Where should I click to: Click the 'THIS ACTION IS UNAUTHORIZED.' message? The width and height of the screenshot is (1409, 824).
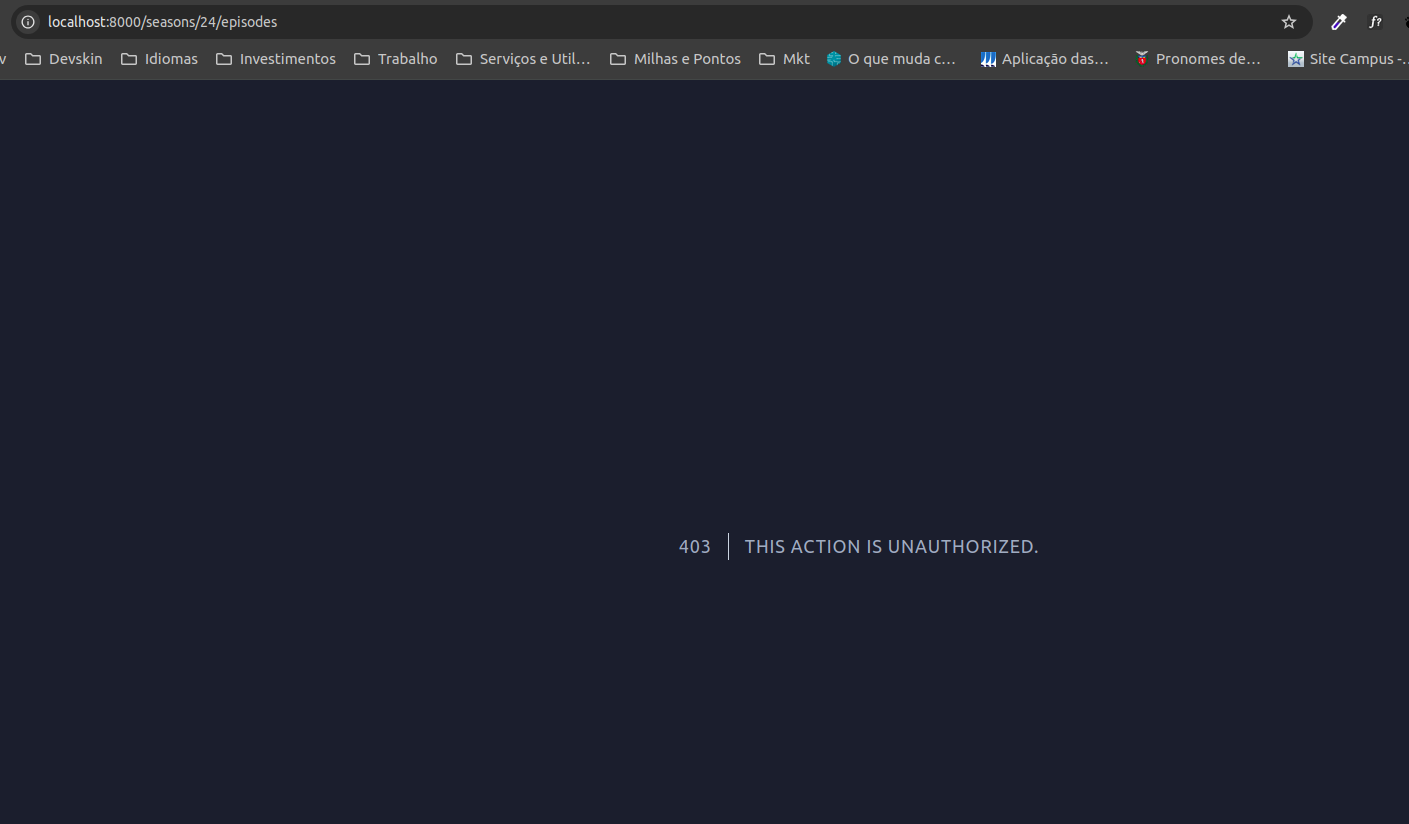[891, 547]
